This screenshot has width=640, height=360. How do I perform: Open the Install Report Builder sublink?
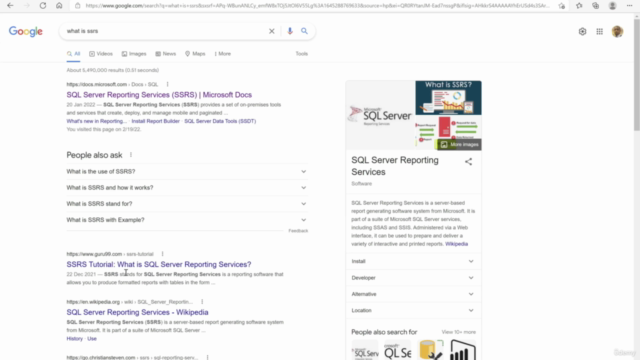coord(156,121)
